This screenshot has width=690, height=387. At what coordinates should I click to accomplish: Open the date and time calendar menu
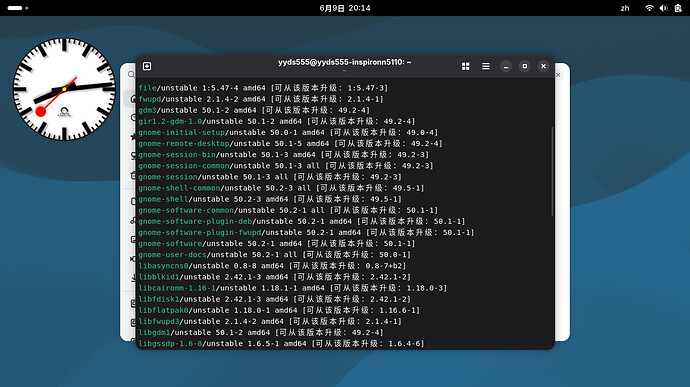pyautogui.click(x=345, y=8)
